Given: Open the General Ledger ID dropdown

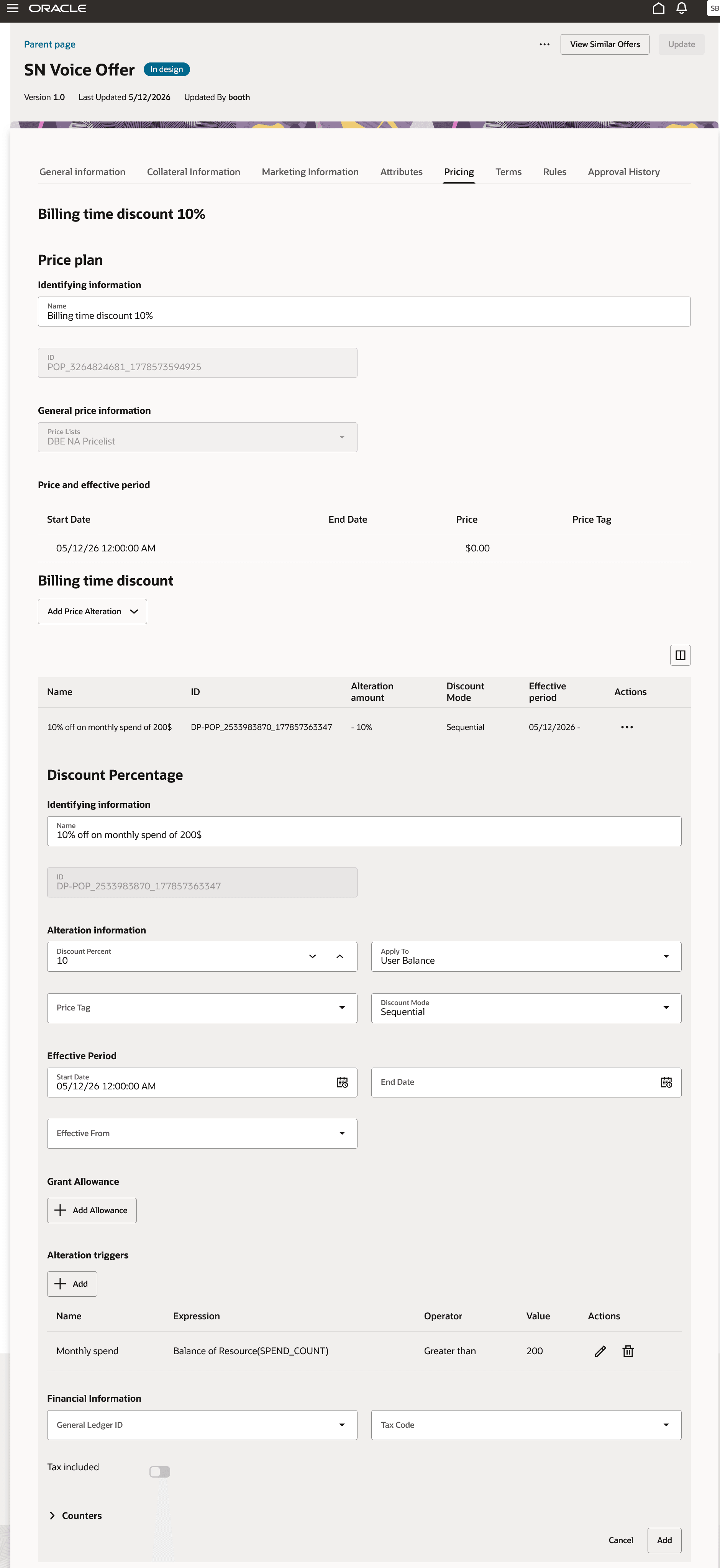Looking at the screenshot, I should (x=202, y=1425).
